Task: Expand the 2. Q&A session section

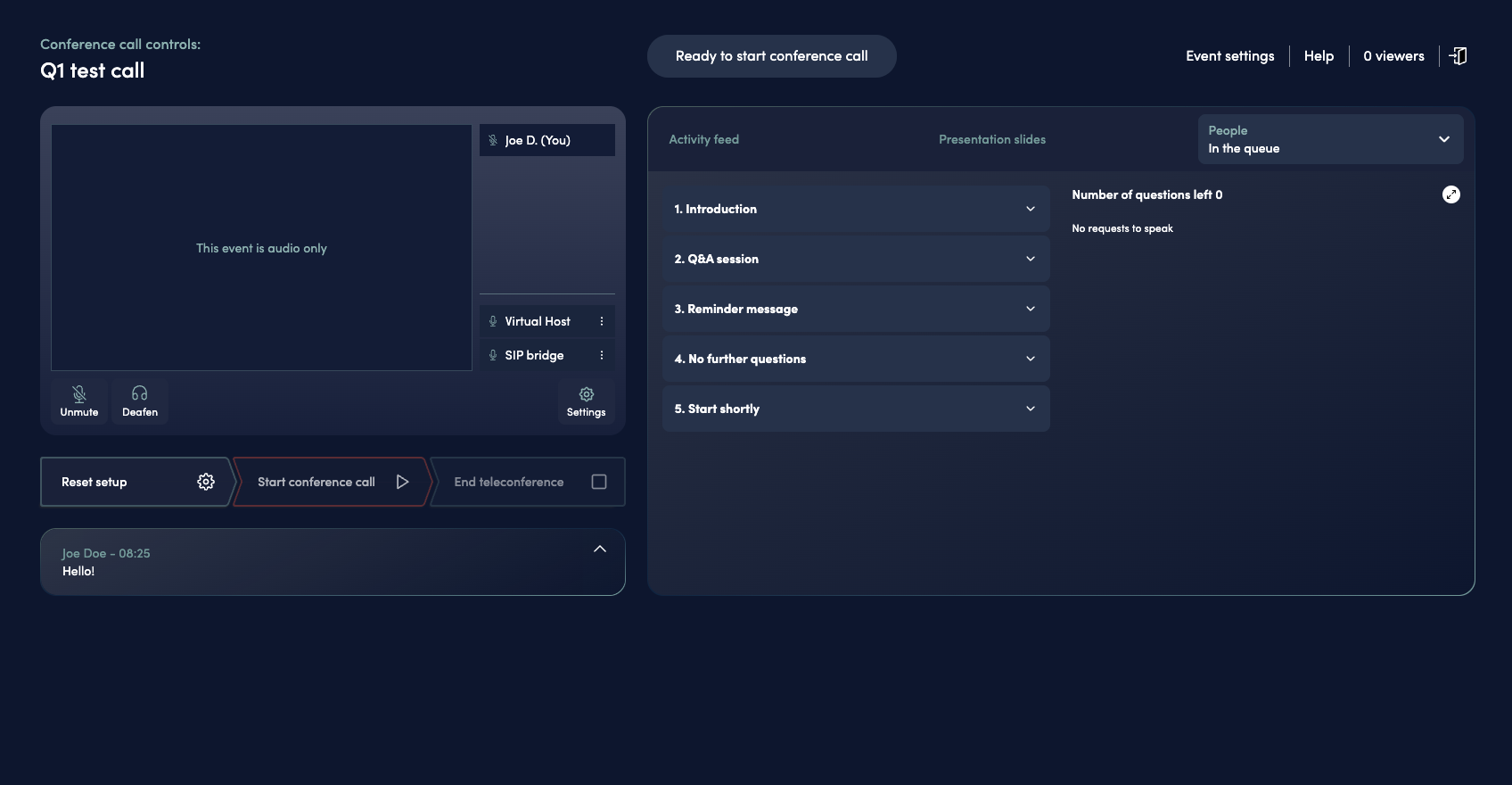Action: pyautogui.click(x=855, y=259)
